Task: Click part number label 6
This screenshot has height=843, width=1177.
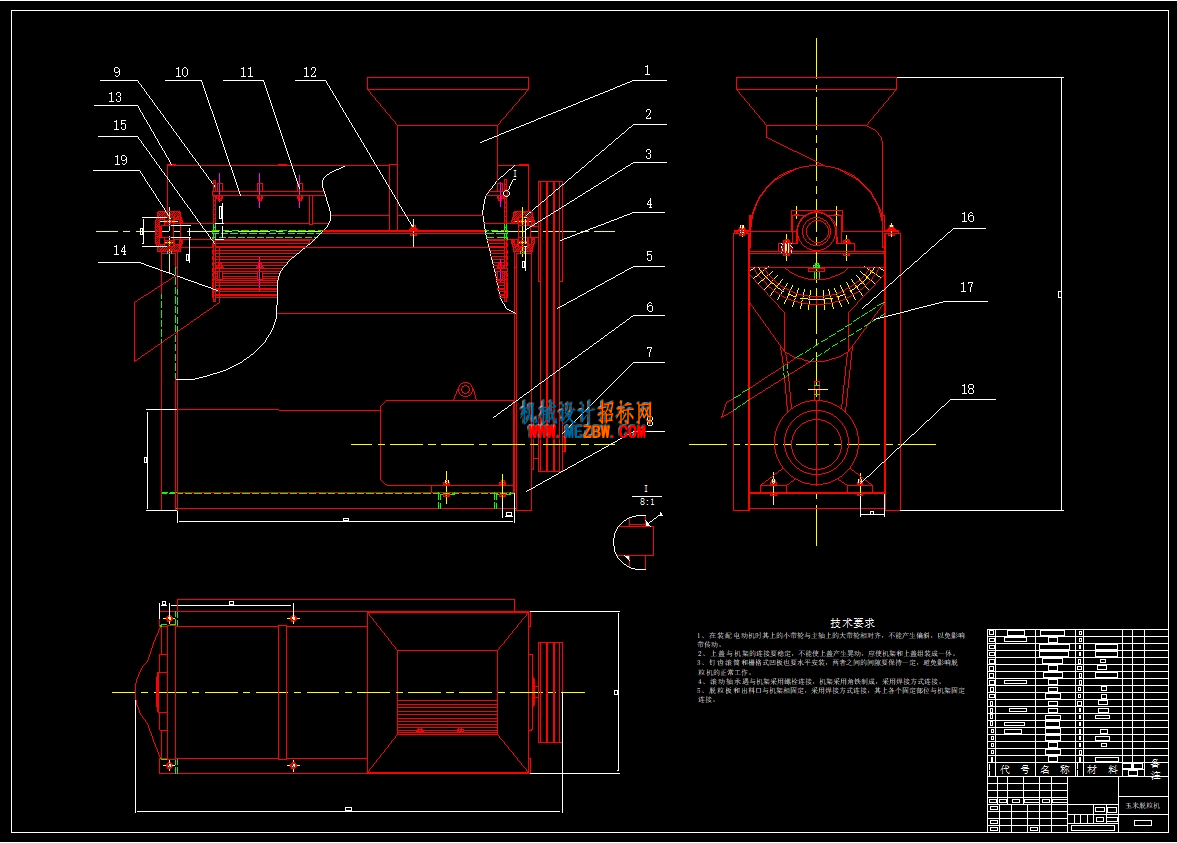Action: [649, 307]
